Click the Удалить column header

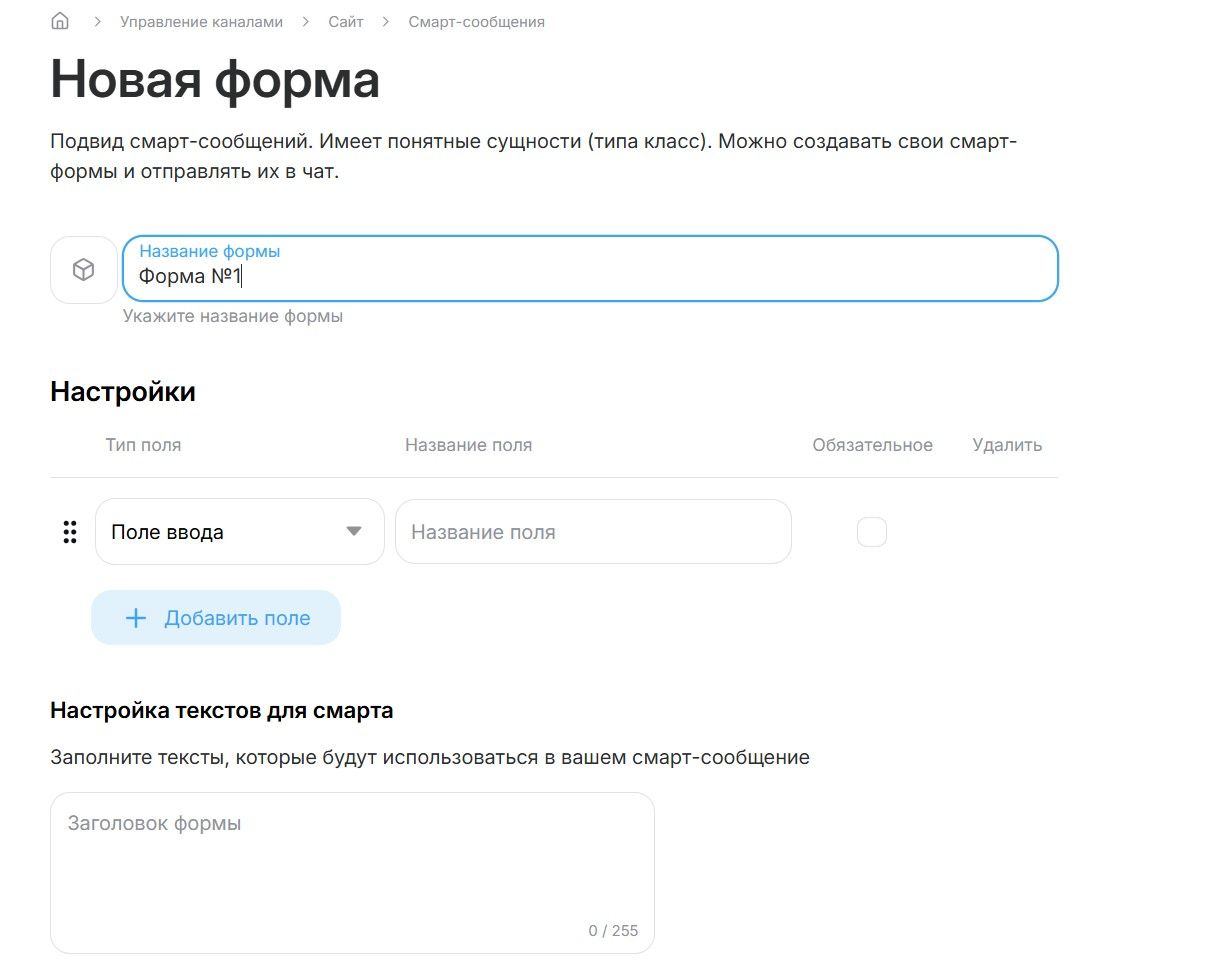click(1007, 445)
